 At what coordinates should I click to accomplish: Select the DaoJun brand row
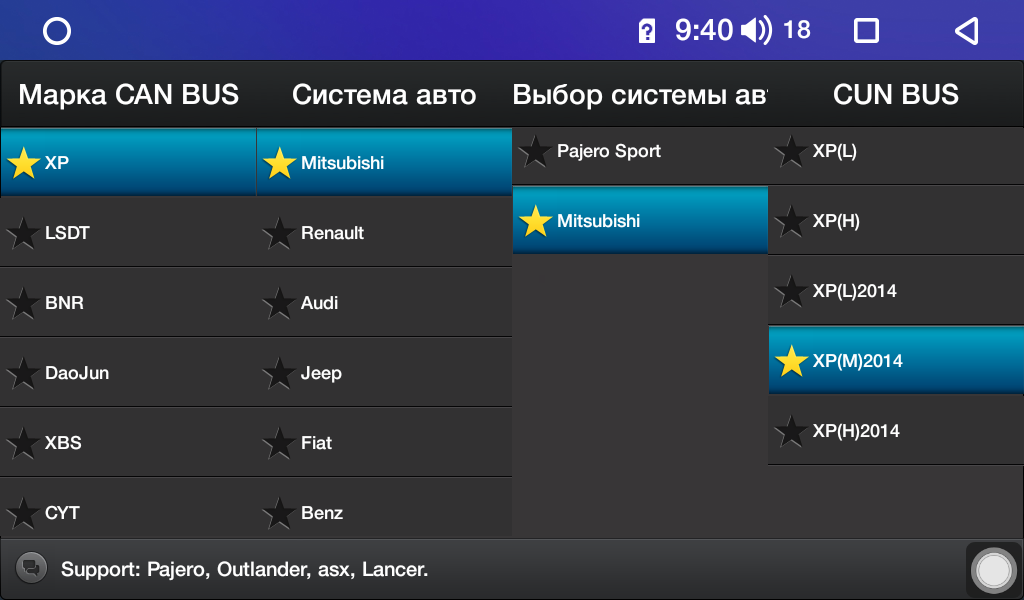pyautogui.click(x=128, y=373)
